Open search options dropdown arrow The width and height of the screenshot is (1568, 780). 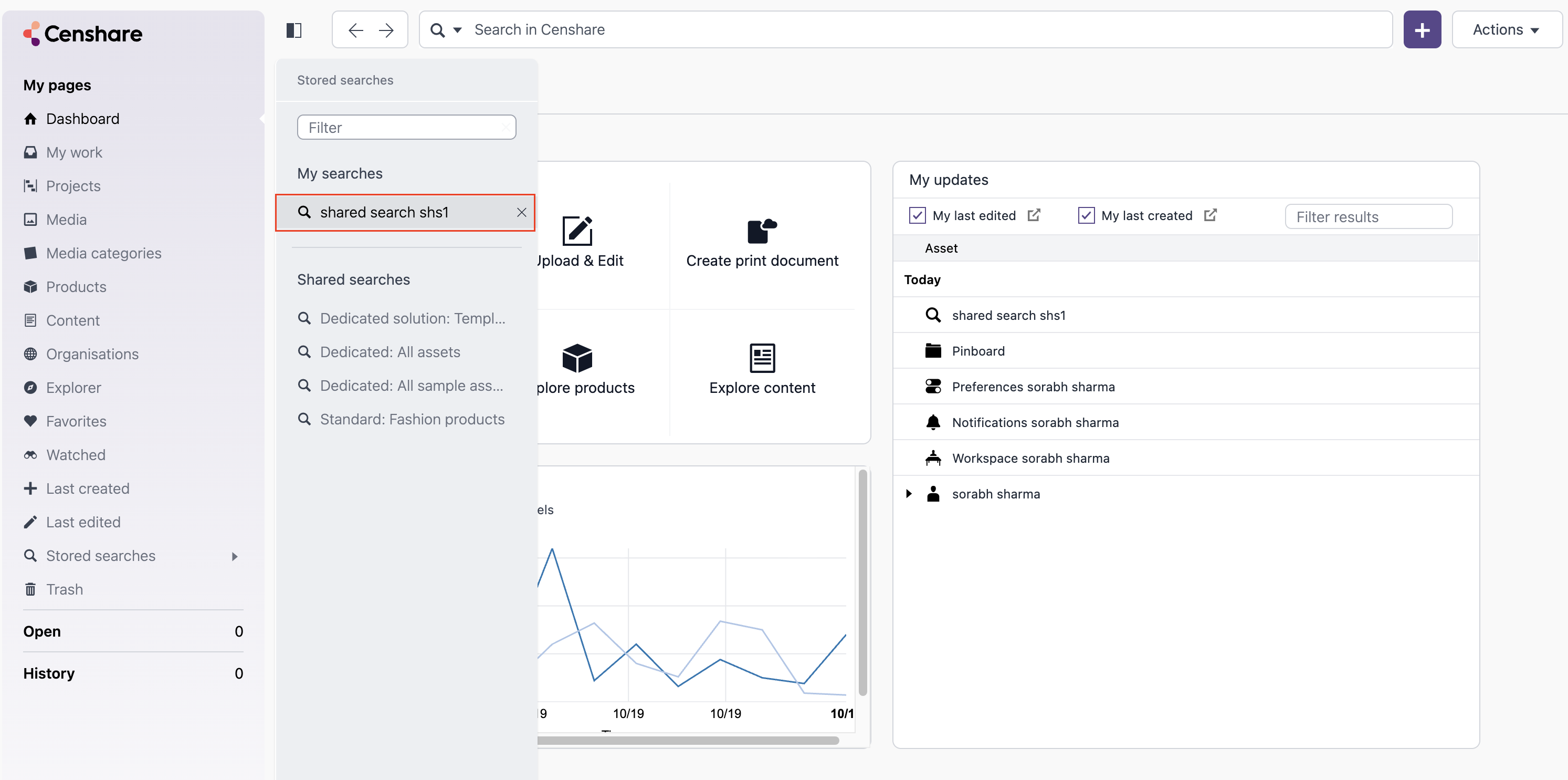[x=458, y=30]
